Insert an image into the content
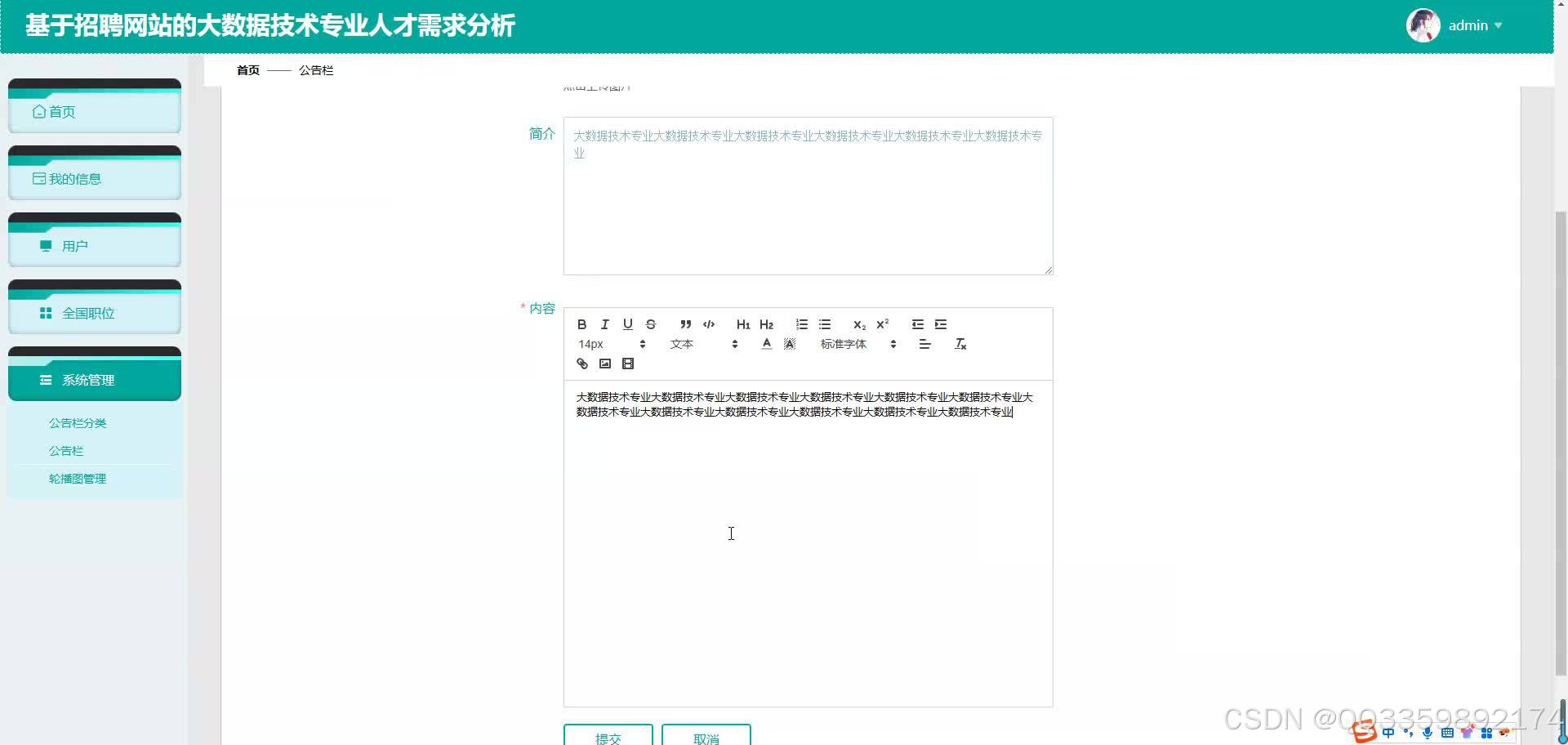Screen dimensions: 1568x745 click(604, 364)
